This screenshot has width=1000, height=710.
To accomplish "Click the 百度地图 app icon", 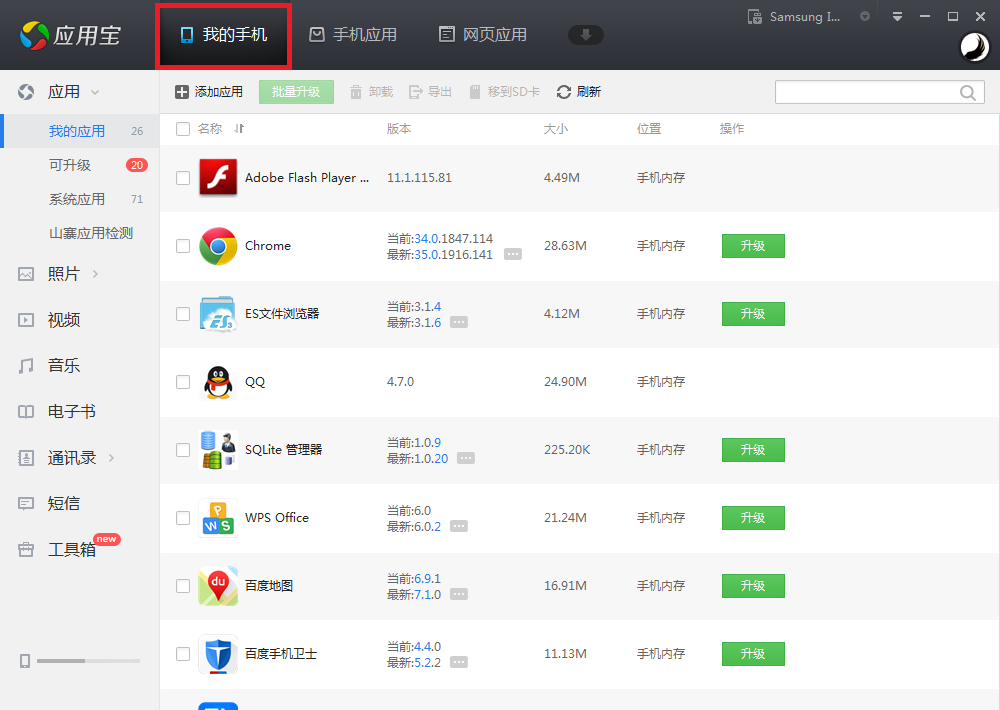I will [x=218, y=586].
